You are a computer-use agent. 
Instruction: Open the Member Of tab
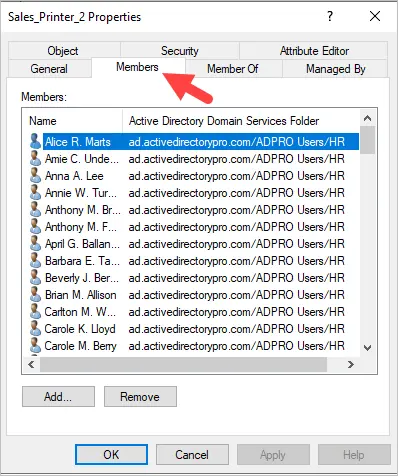click(x=233, y=69)
